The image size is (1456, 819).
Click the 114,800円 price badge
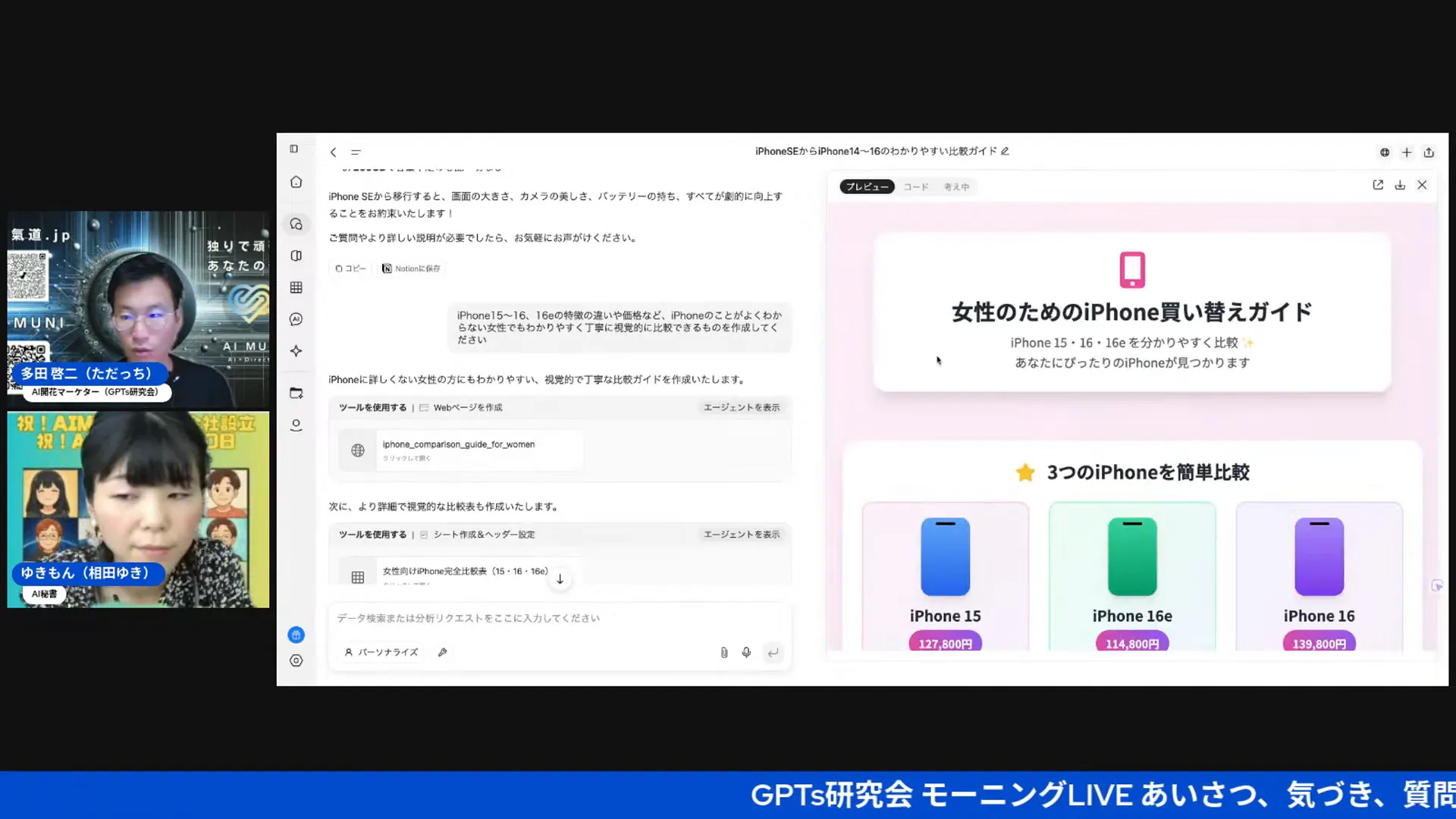[1132, 643]
